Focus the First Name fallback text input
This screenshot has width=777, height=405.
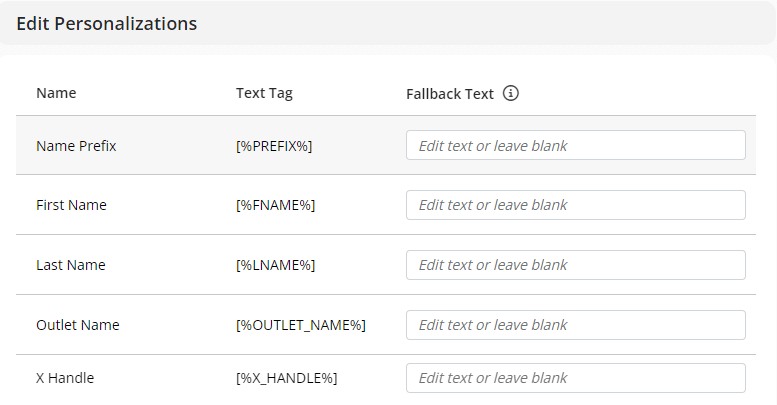tap(575, 205)
